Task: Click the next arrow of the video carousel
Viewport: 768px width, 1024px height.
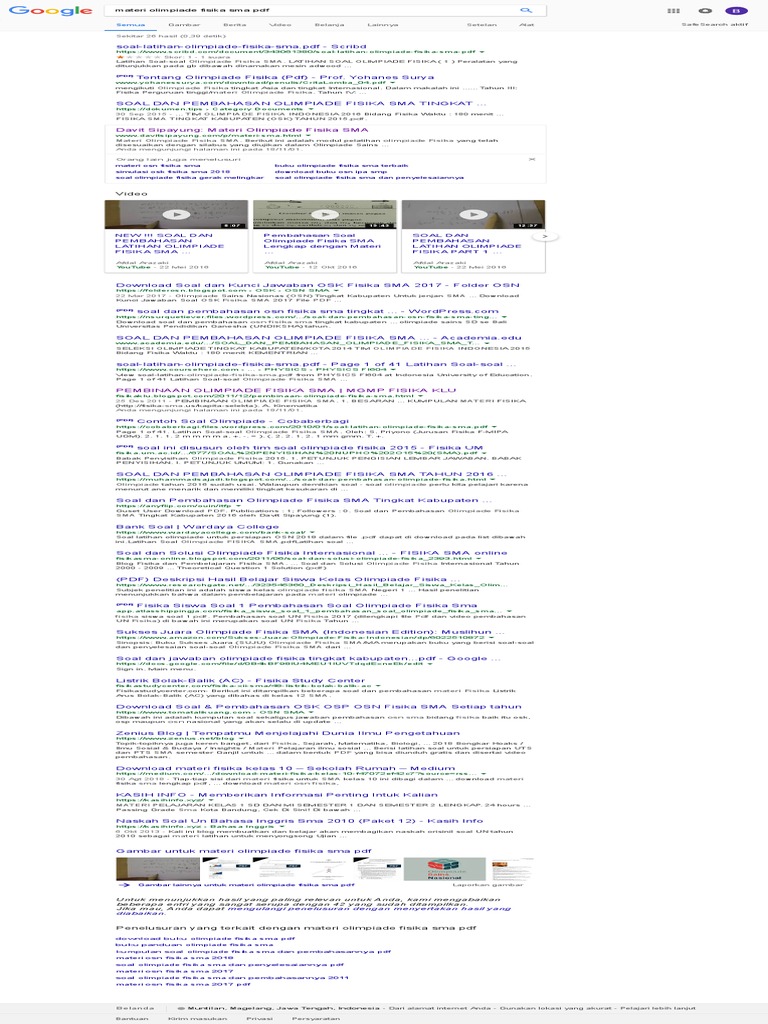Action: pos(545,236)
